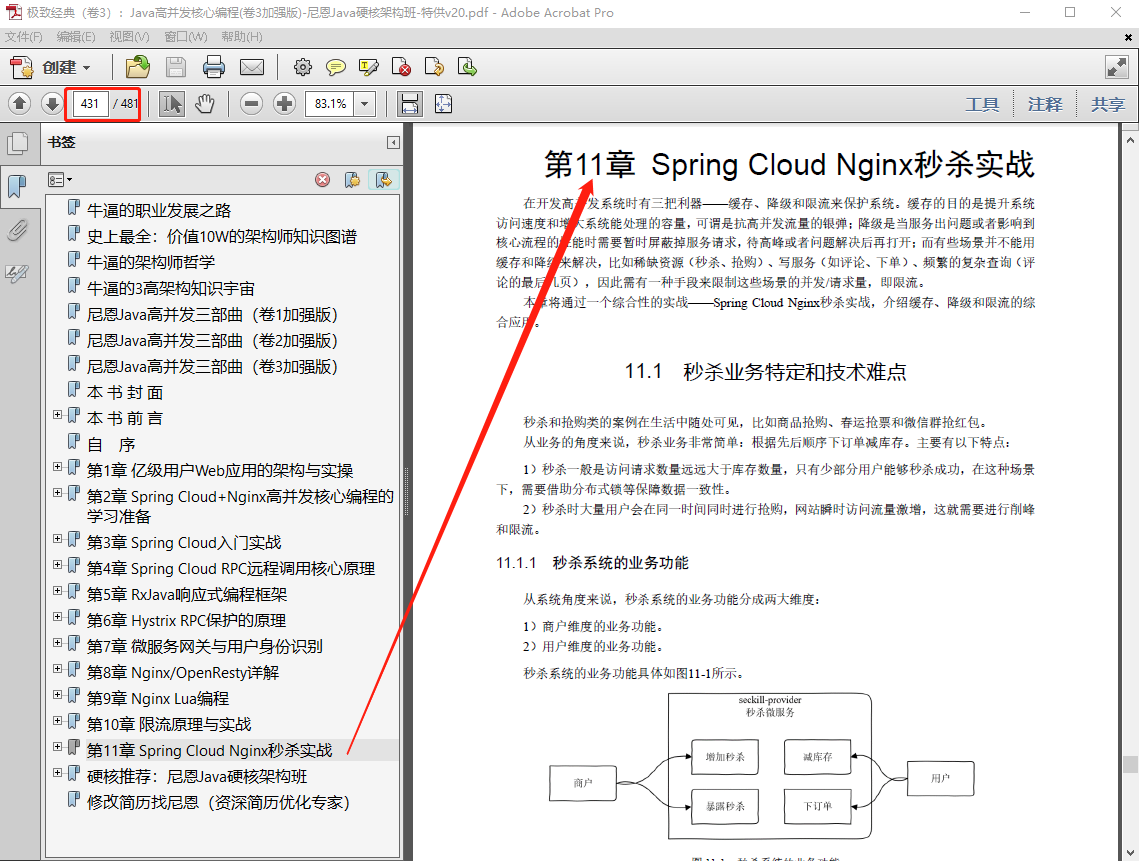This screenshot has height=861, width=1139.
Task: Go to next page arrow
Action: tap(52, 104)
